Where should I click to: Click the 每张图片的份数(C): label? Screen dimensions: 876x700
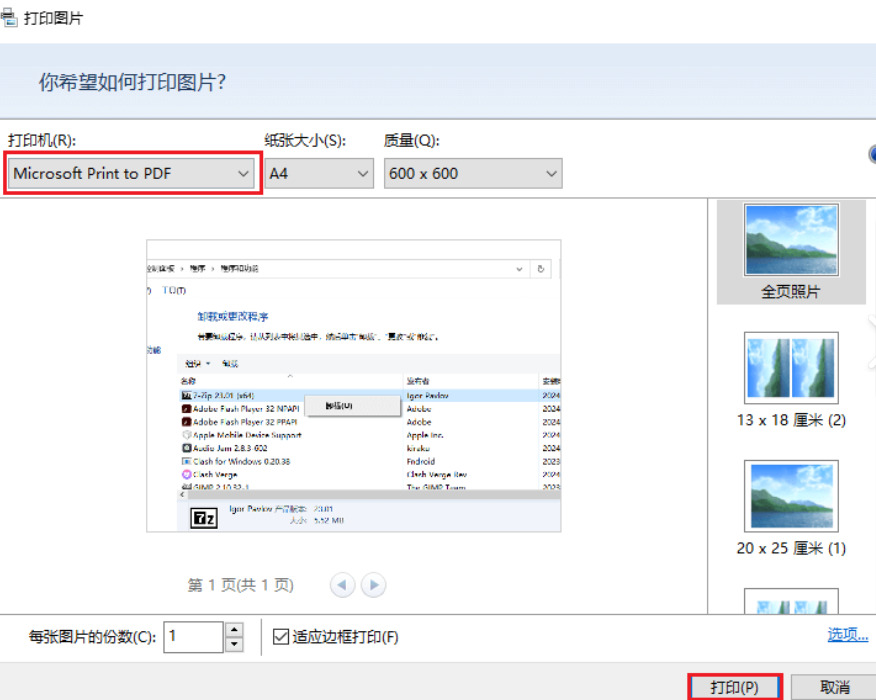92,636
